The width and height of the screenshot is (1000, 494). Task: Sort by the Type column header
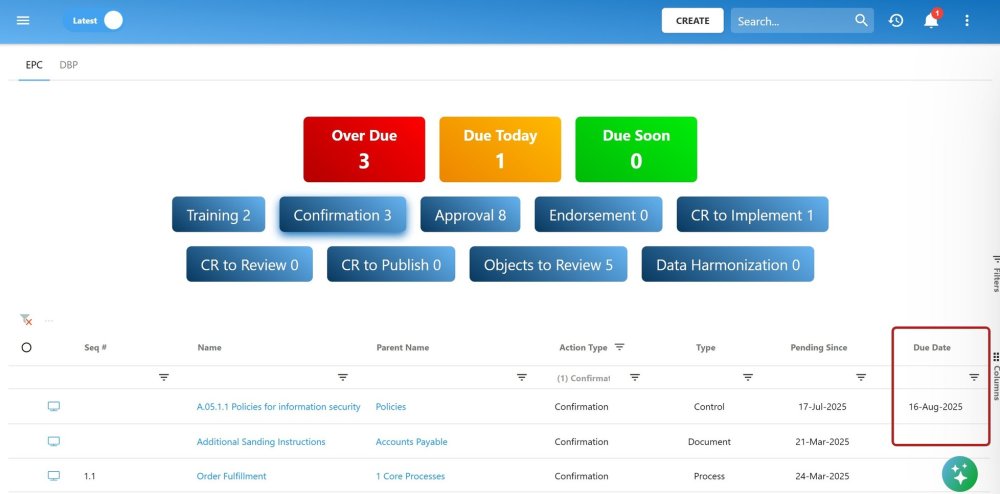705,347
